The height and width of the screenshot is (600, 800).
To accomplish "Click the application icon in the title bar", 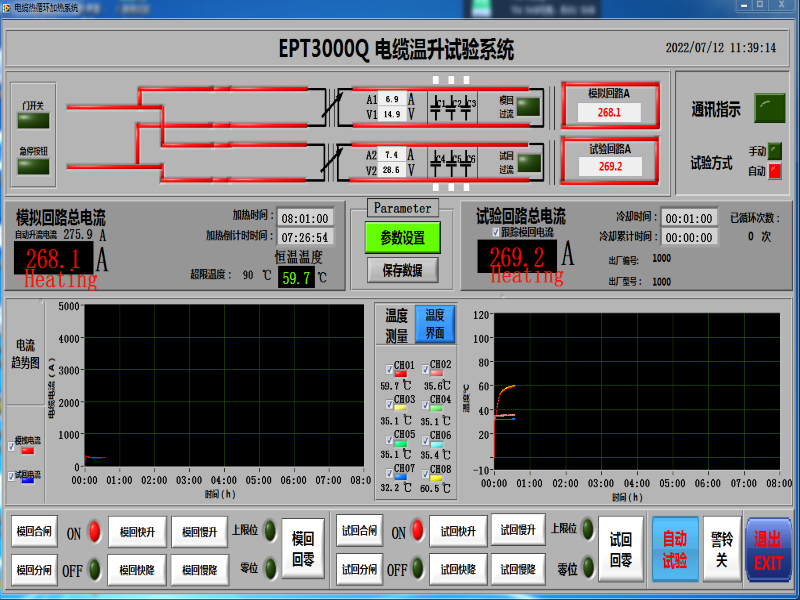I will click(6, 7).
